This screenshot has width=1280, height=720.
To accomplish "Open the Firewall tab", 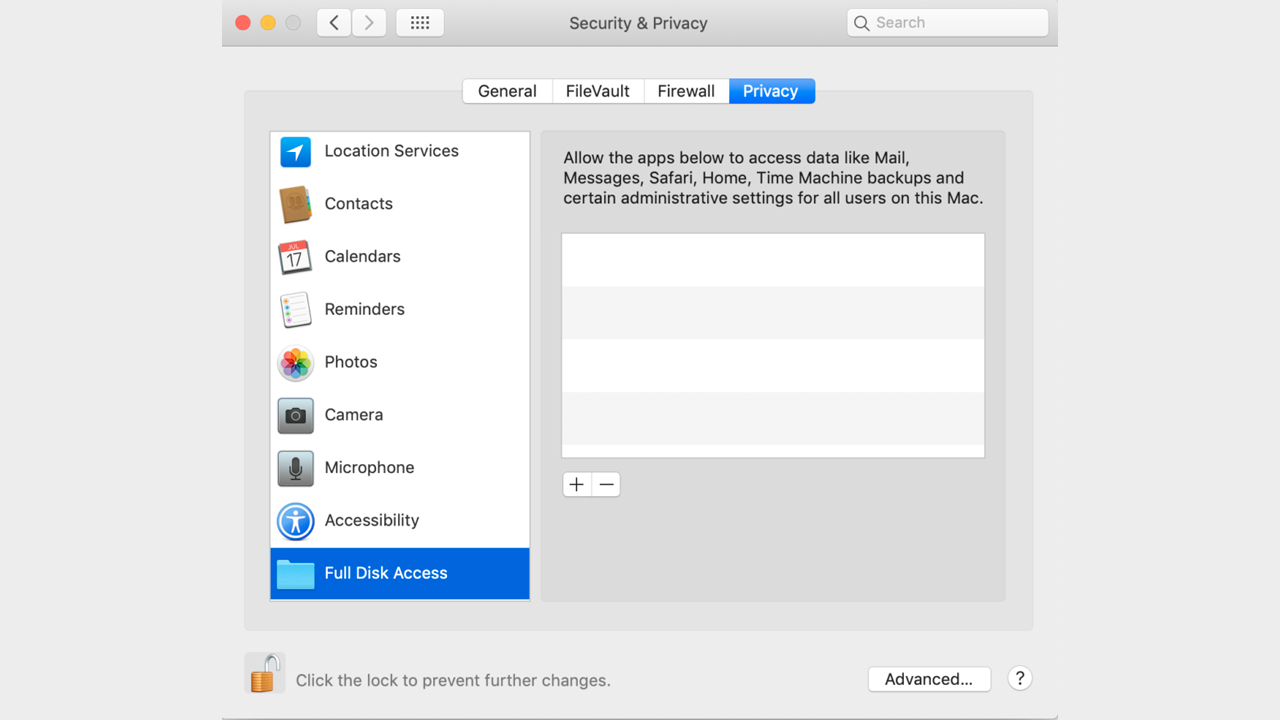I will [686, 91].
